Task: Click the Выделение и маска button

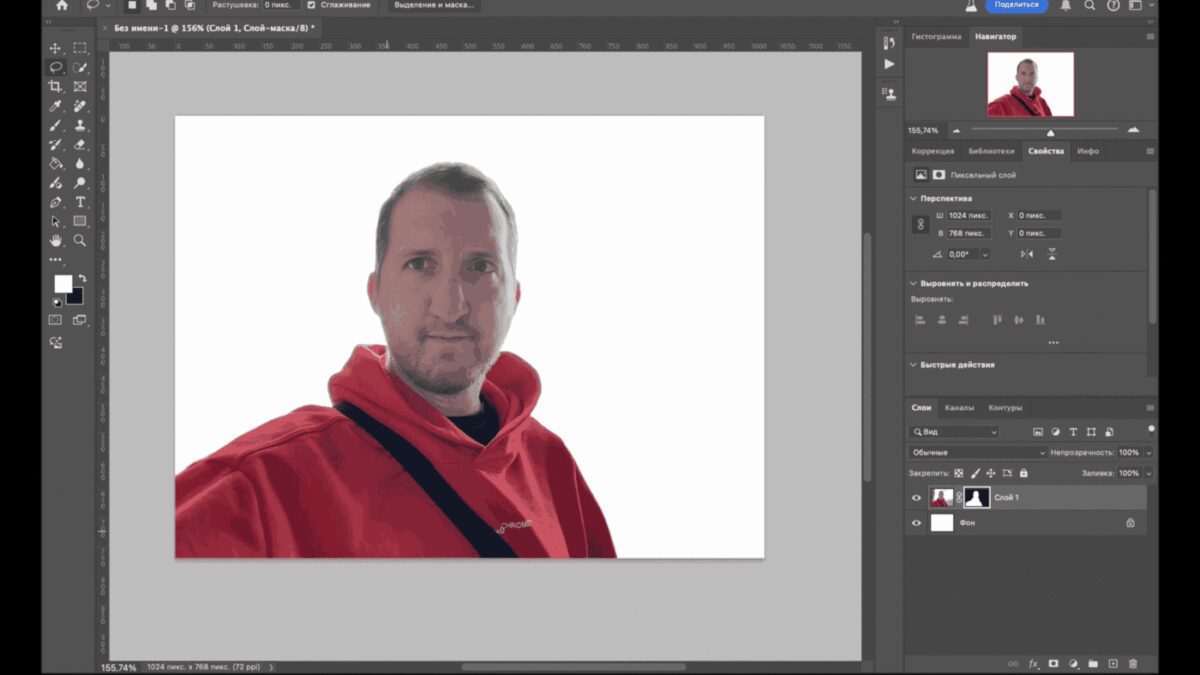Action: coord(434,5)
